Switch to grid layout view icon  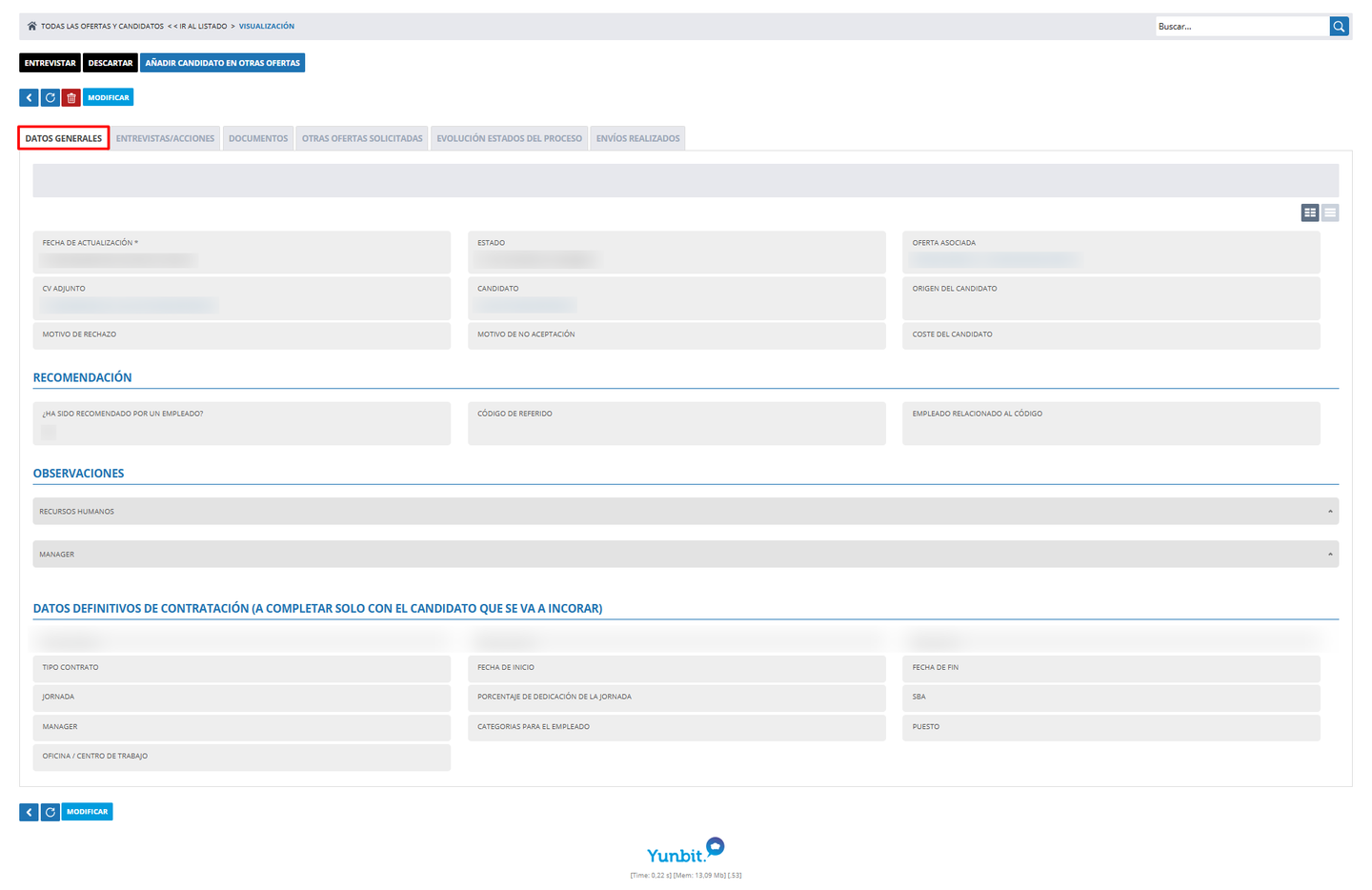tap(1310, 212)
